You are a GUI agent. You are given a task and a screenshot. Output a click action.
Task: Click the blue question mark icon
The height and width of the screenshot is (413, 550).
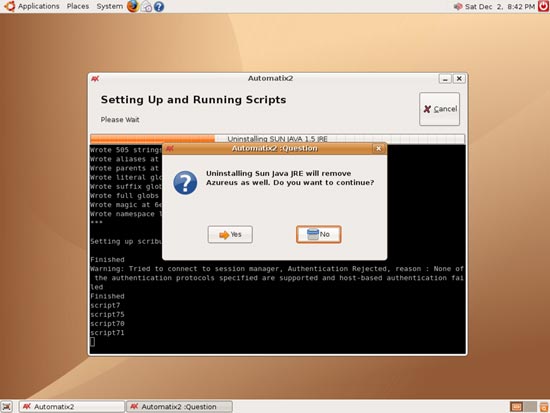(185, 183)
